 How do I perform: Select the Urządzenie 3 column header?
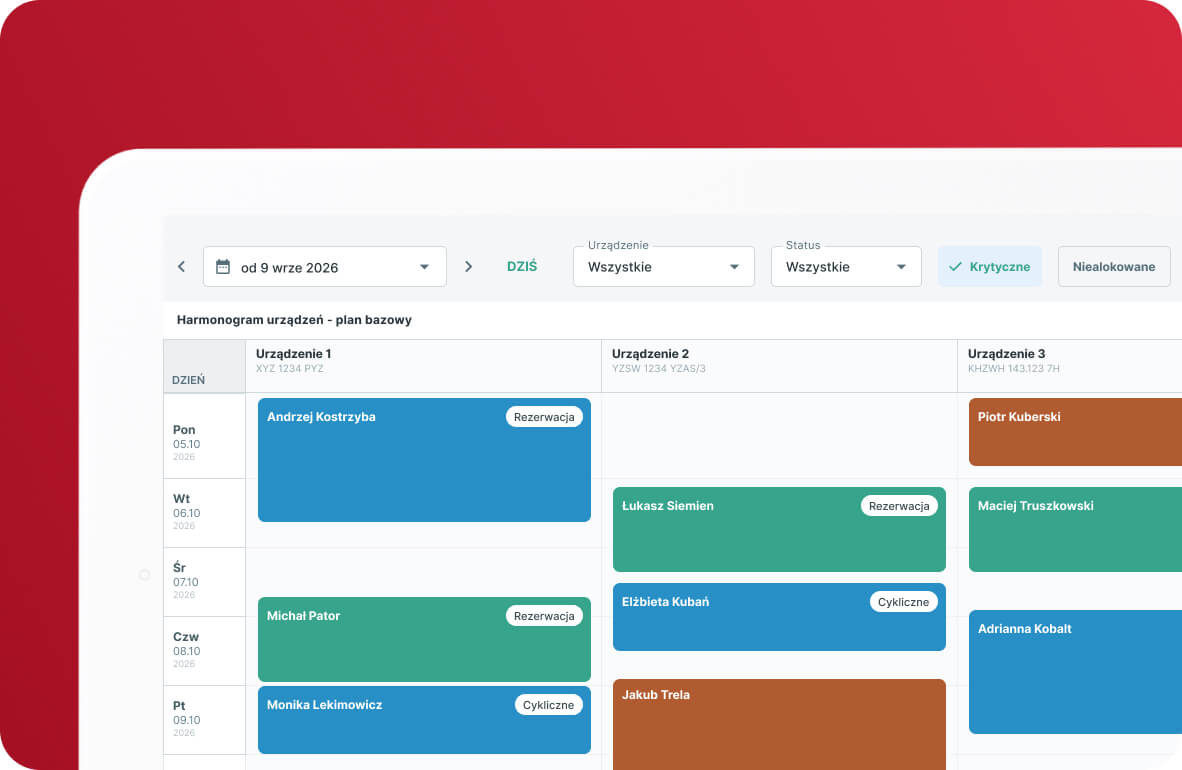1070,366
